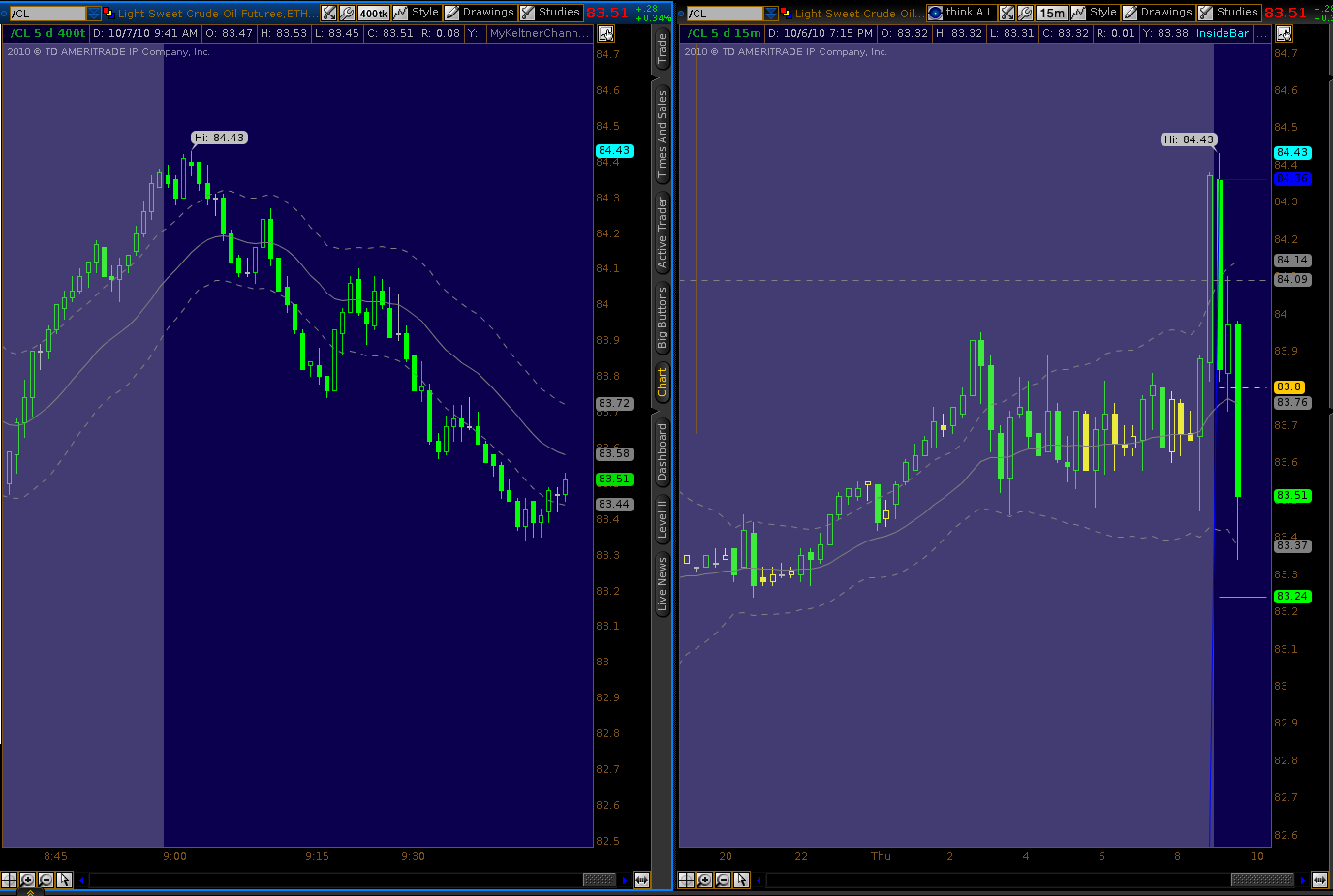Click the chart icon right of InsideBar label
Screen dimensions: 1333x896
pyautogui.click(x=1284, y=33)
